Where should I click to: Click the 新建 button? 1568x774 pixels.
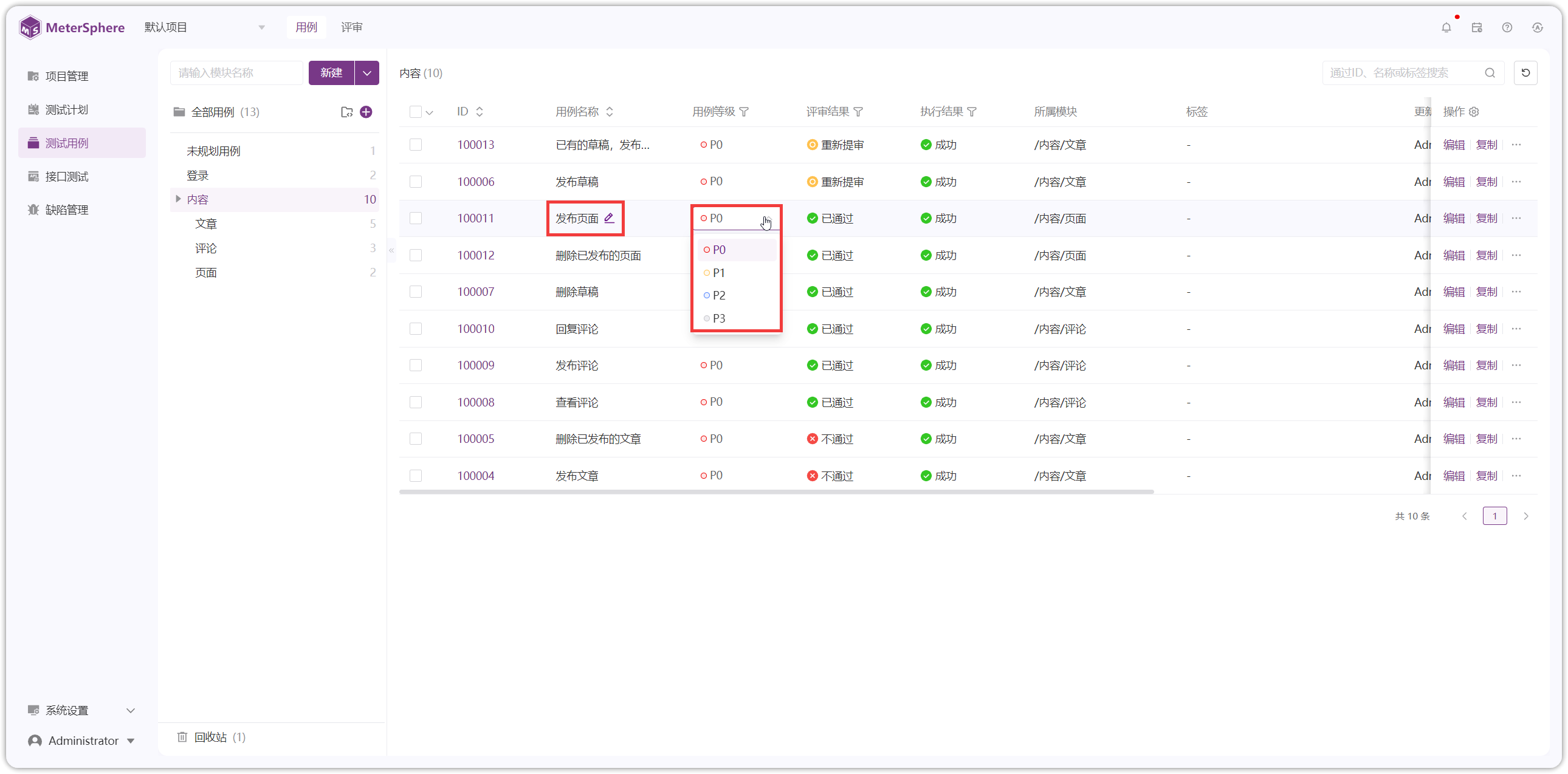tap(332, 73)
